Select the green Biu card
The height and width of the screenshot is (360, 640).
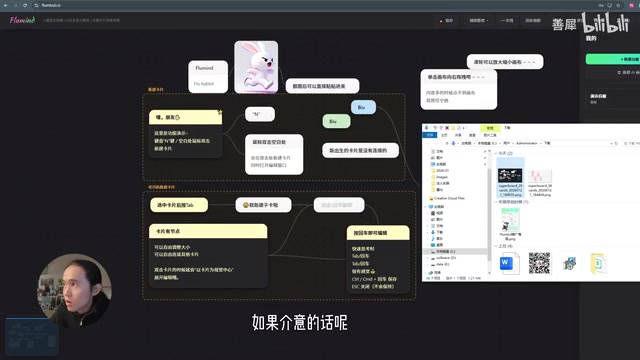(x=336, y=121)
